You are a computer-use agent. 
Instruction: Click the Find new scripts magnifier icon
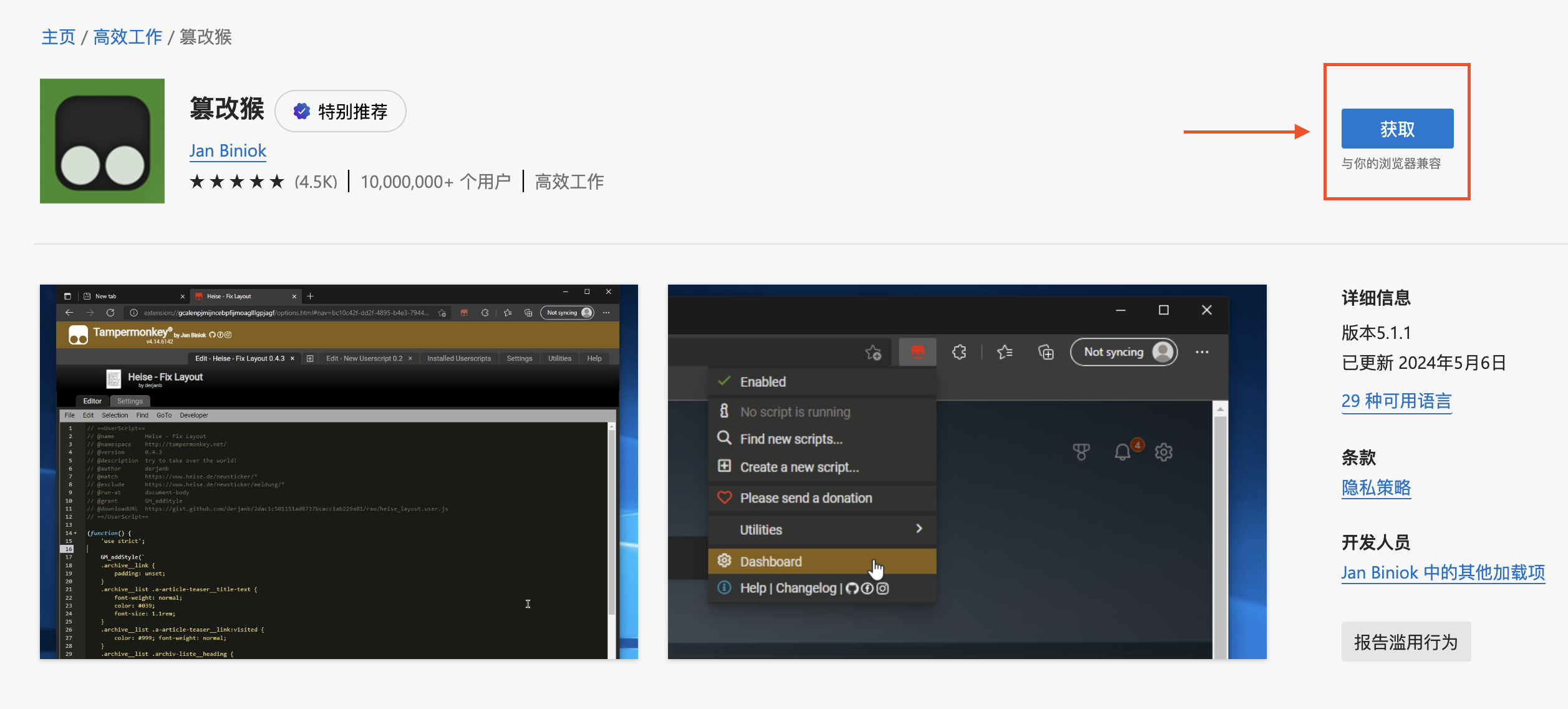tap(724, 438)
